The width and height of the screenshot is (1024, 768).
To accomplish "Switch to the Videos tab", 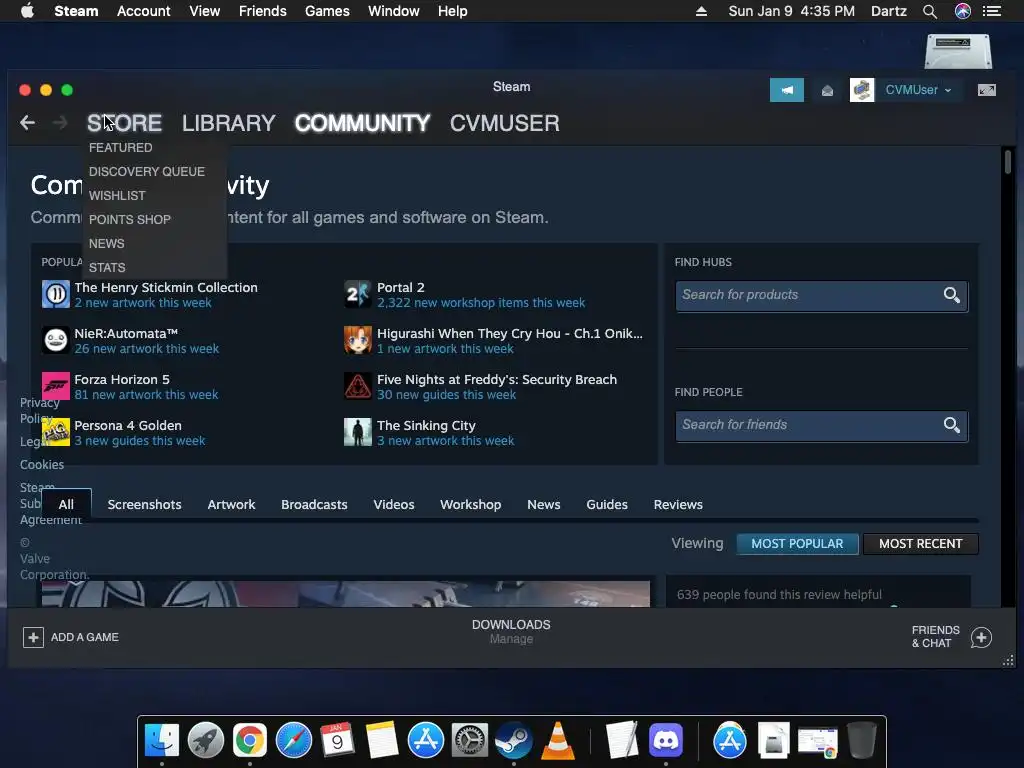I will [x=394, y=504].
